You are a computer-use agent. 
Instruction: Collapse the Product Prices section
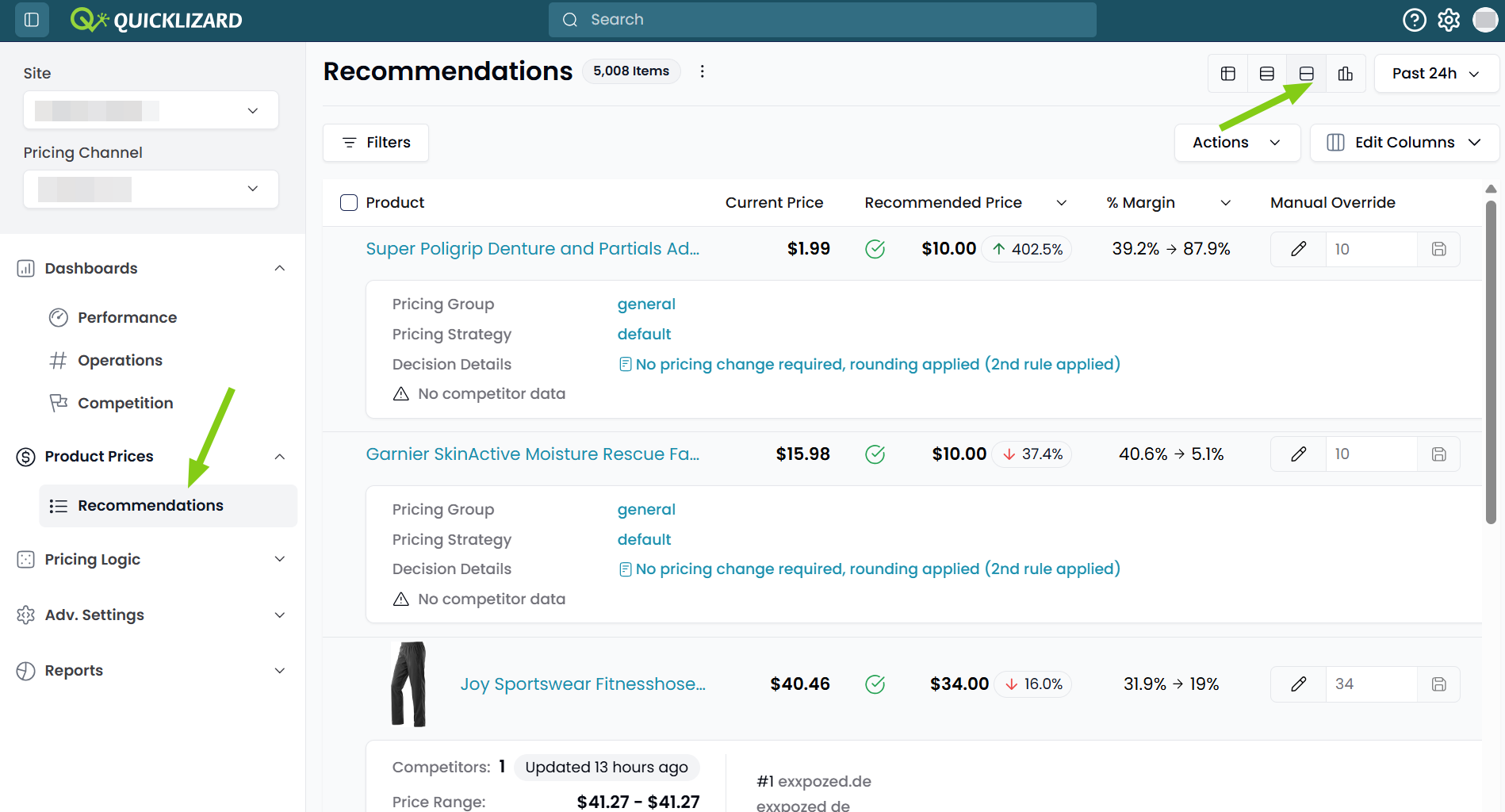pos(280,457)
